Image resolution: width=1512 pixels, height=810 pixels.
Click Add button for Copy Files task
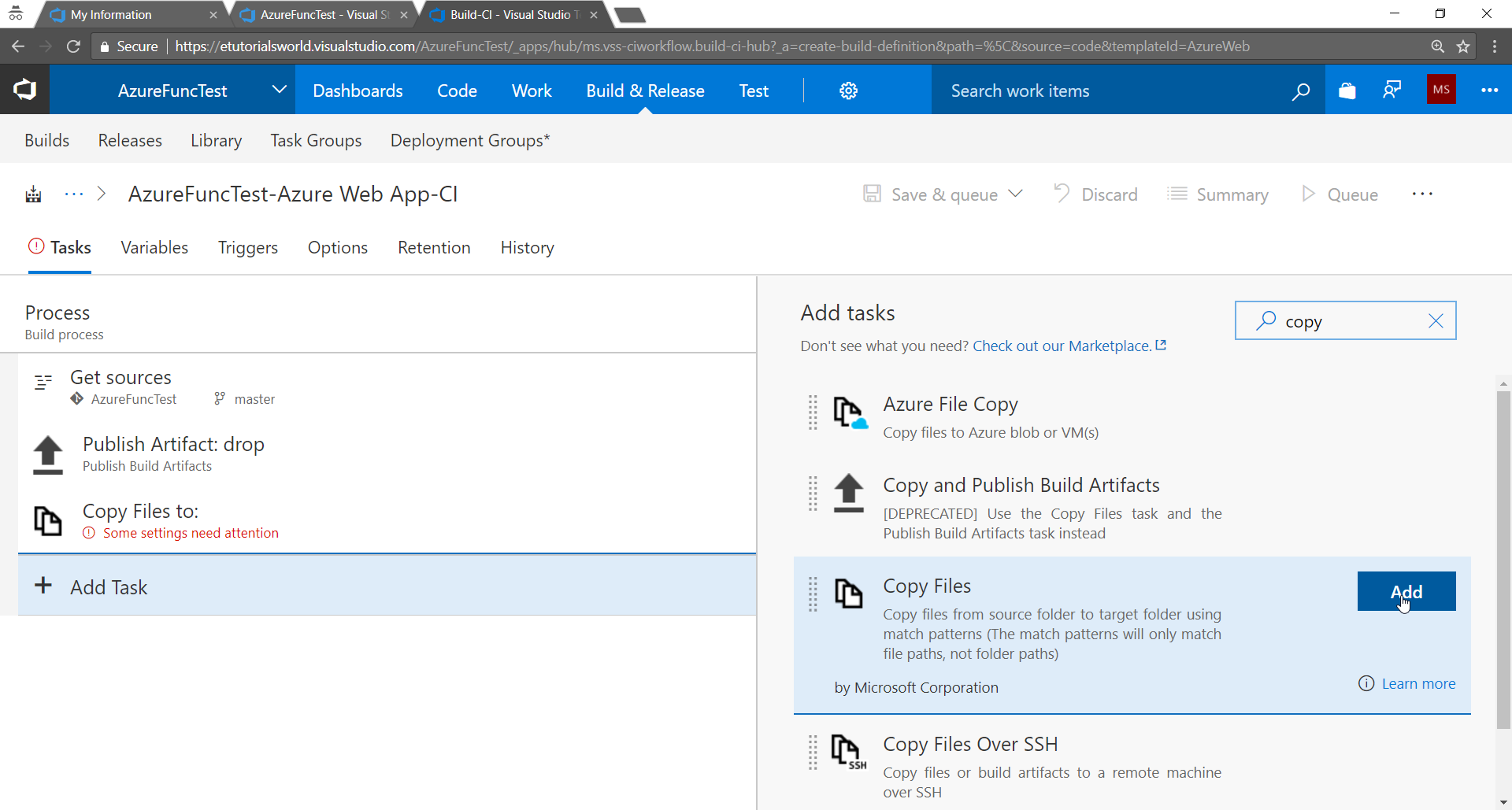pos(1406,591)
